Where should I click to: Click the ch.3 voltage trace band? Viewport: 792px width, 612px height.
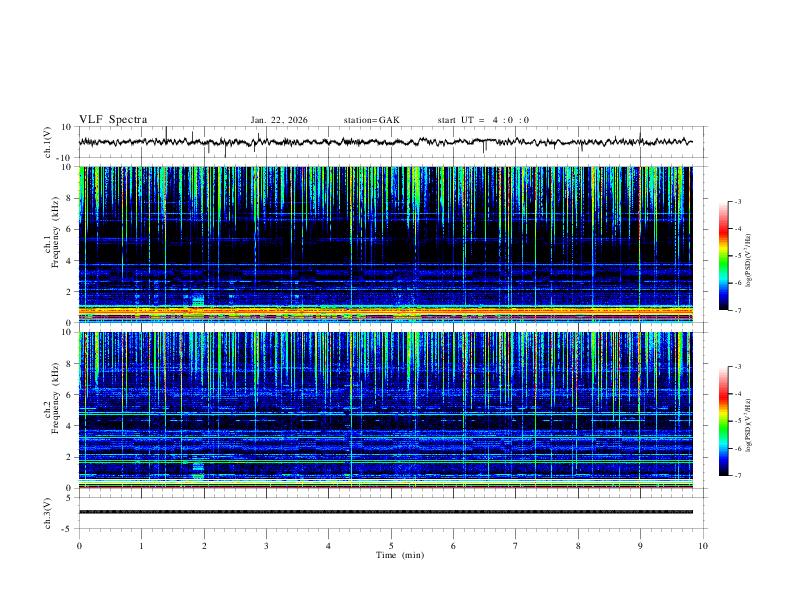tap(385, 512)
